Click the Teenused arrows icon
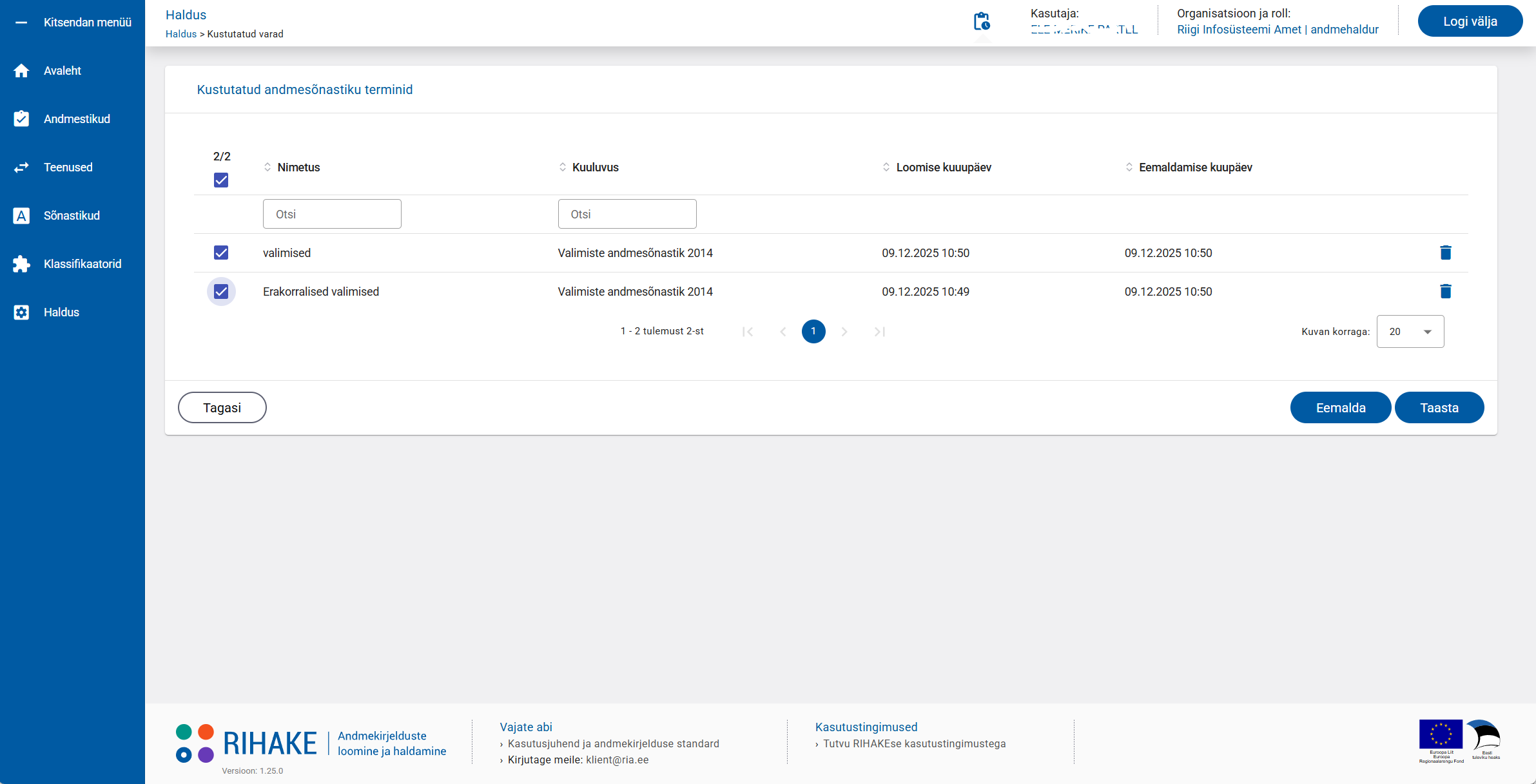 [x=21, y=167]
